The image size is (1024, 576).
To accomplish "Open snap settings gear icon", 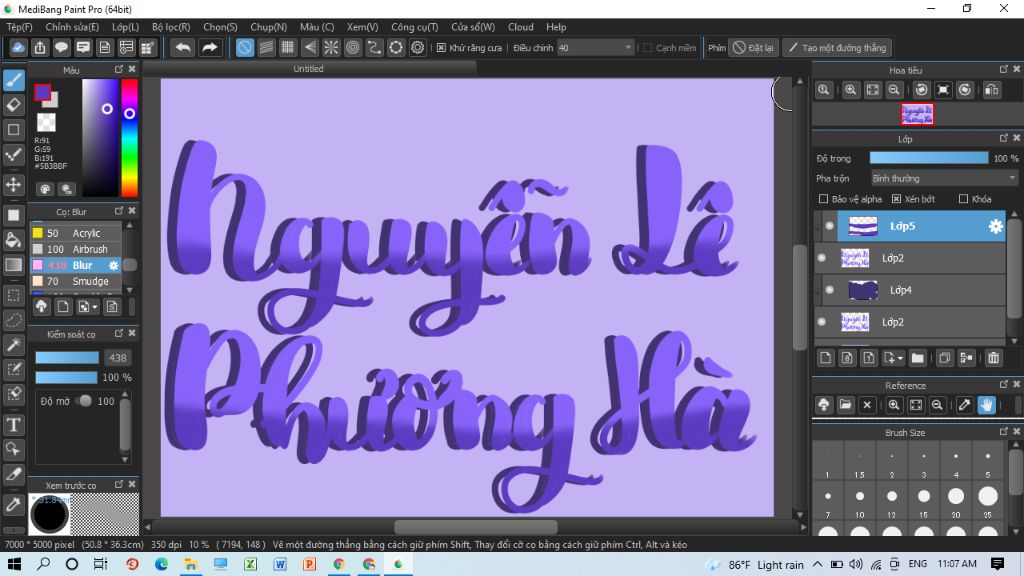I will tap(417, 48).
